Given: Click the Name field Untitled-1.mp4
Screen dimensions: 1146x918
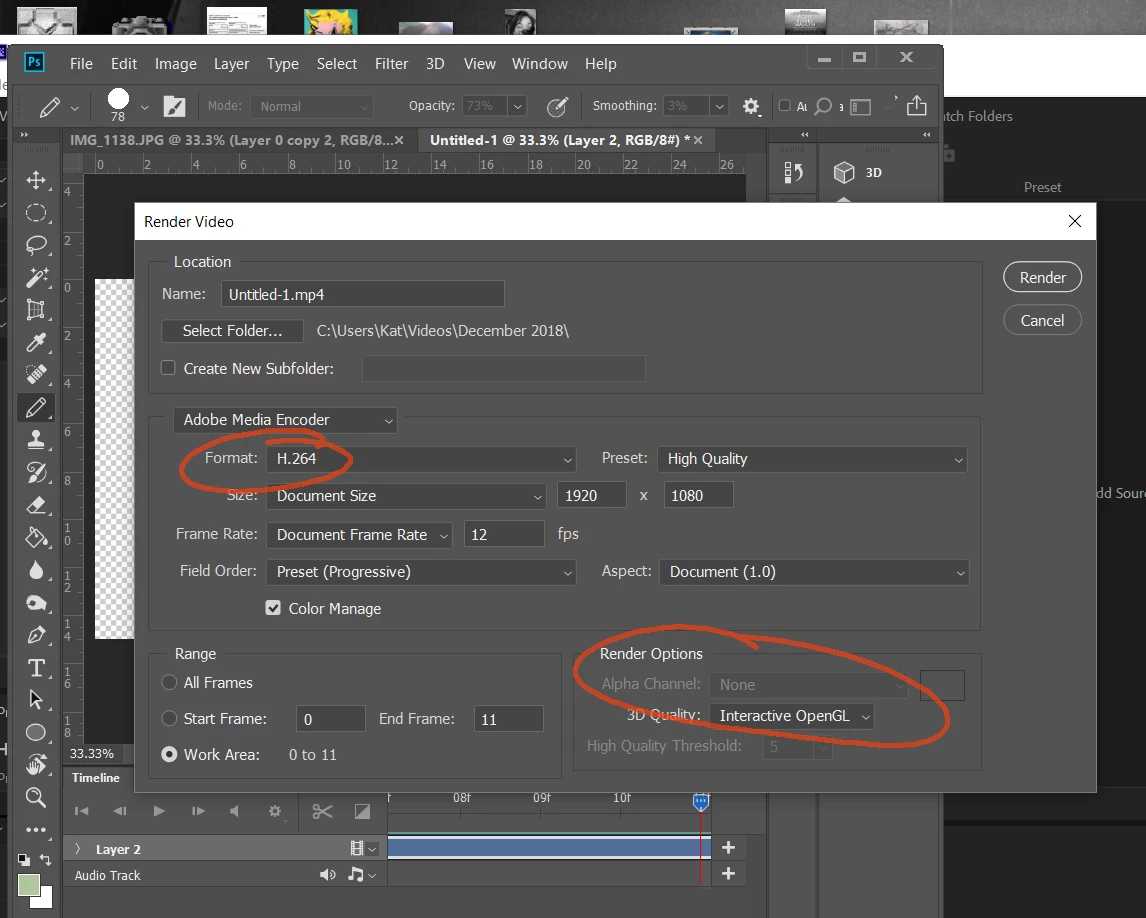Looking at the screenshot, I should (363, 295).
